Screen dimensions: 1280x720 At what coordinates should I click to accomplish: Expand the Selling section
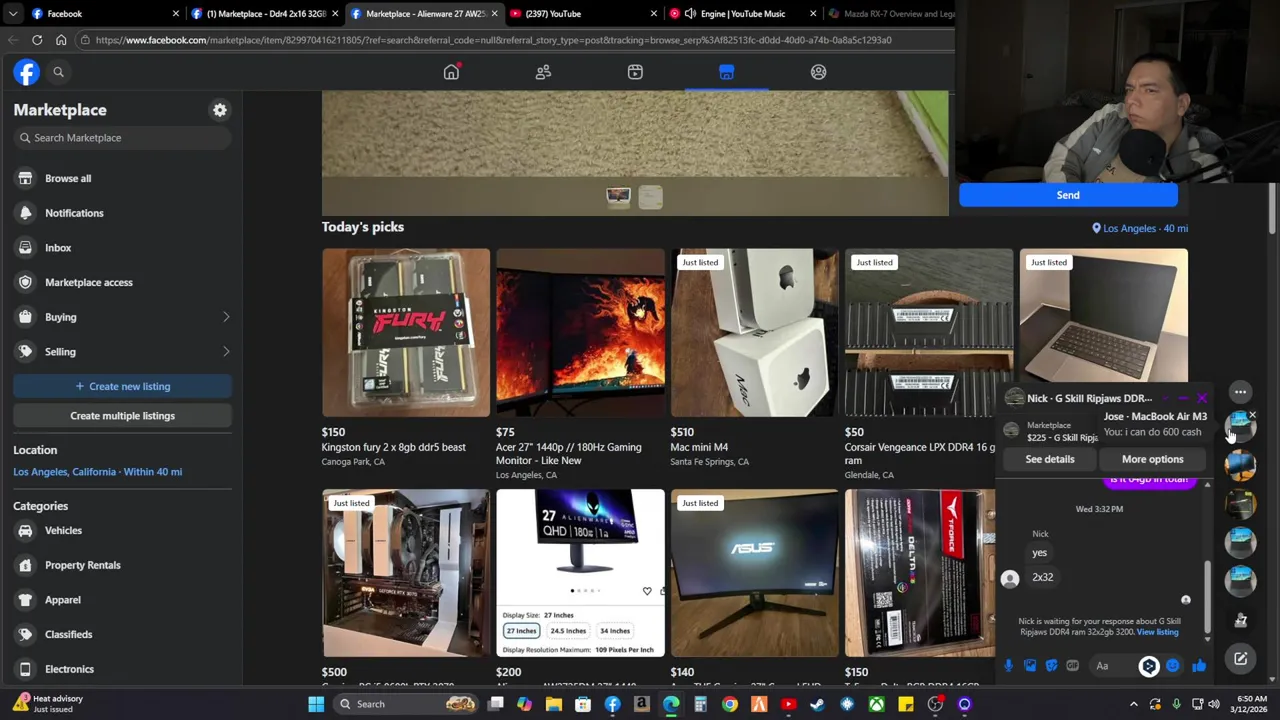tap(123, 352)
